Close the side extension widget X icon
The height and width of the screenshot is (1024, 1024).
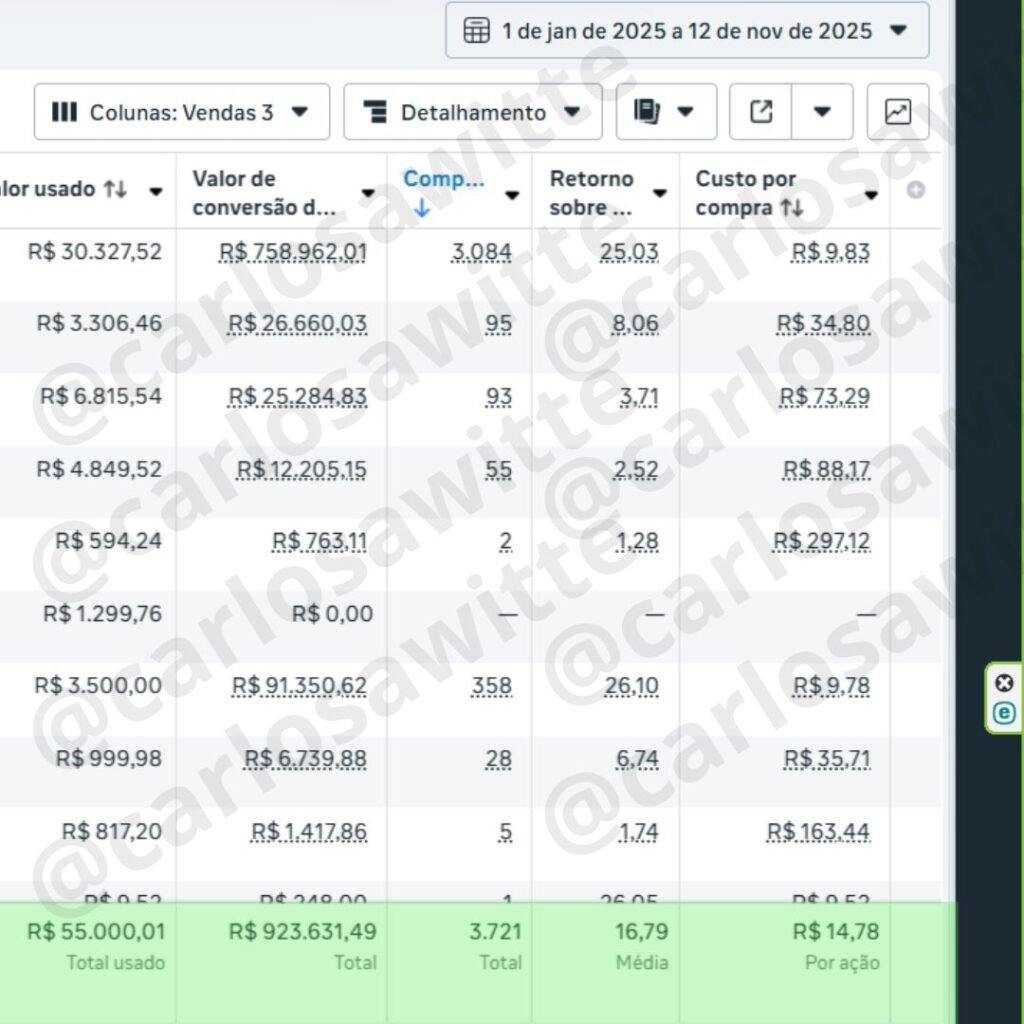(x=1004, y=683)
